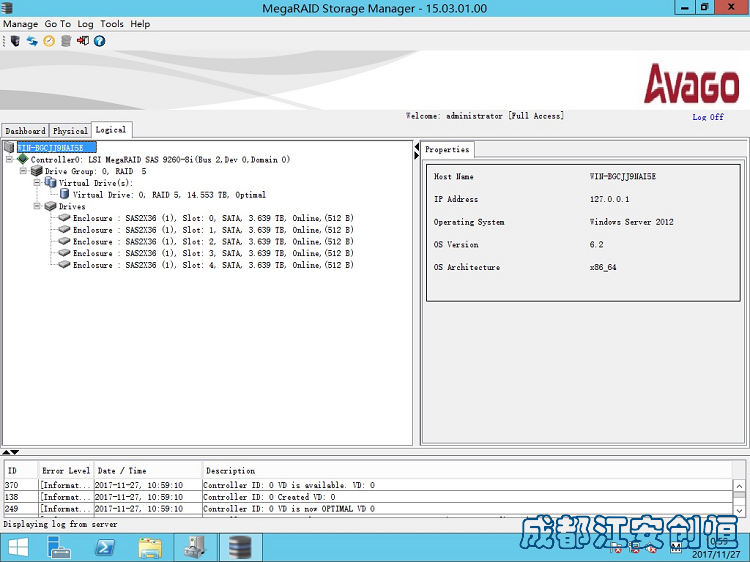Open the Log menu
The image size is (750, 562).
tap(85, 24)
